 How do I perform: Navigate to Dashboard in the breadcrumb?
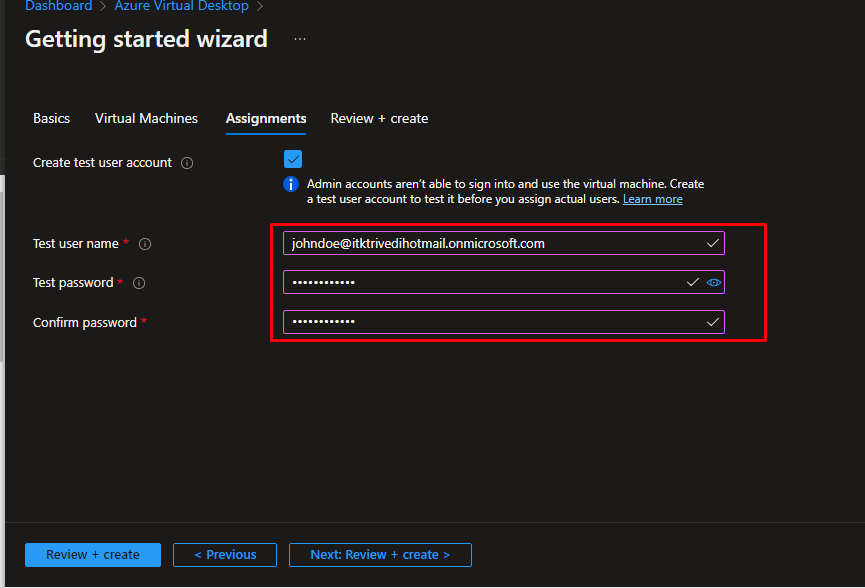tap(58, 6)
